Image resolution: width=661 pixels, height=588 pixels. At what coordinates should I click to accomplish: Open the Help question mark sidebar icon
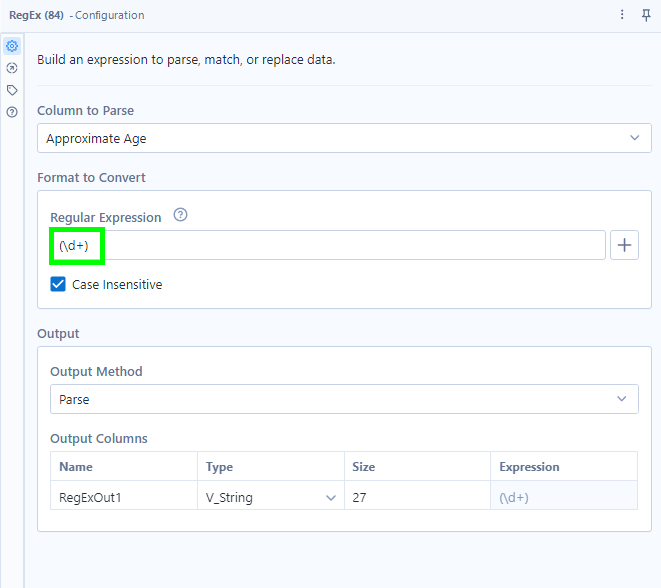click(x=12, y=112)
